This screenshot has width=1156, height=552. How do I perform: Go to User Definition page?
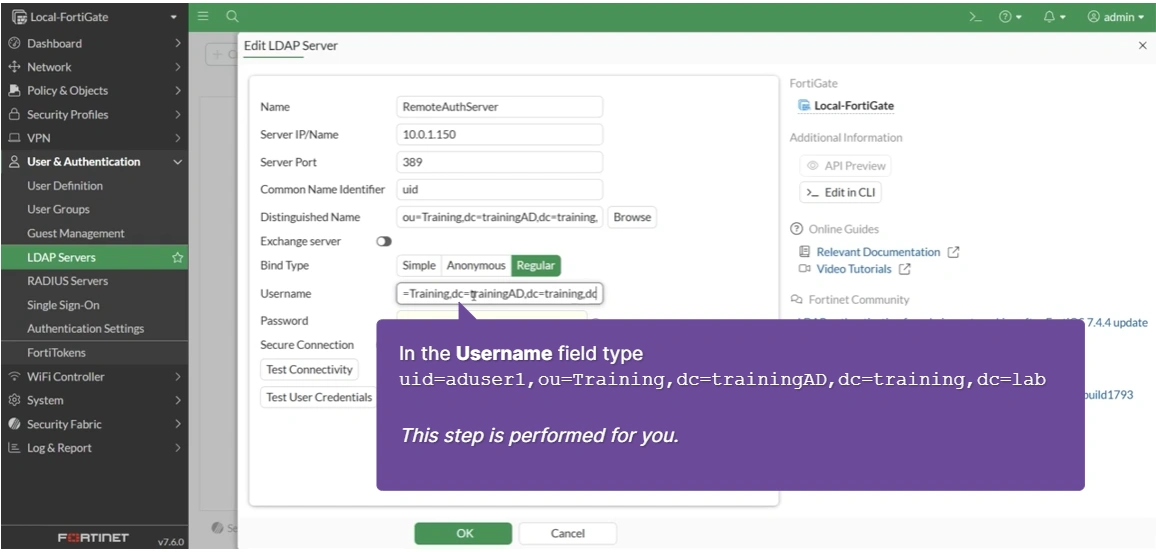(x=65, y=186)
